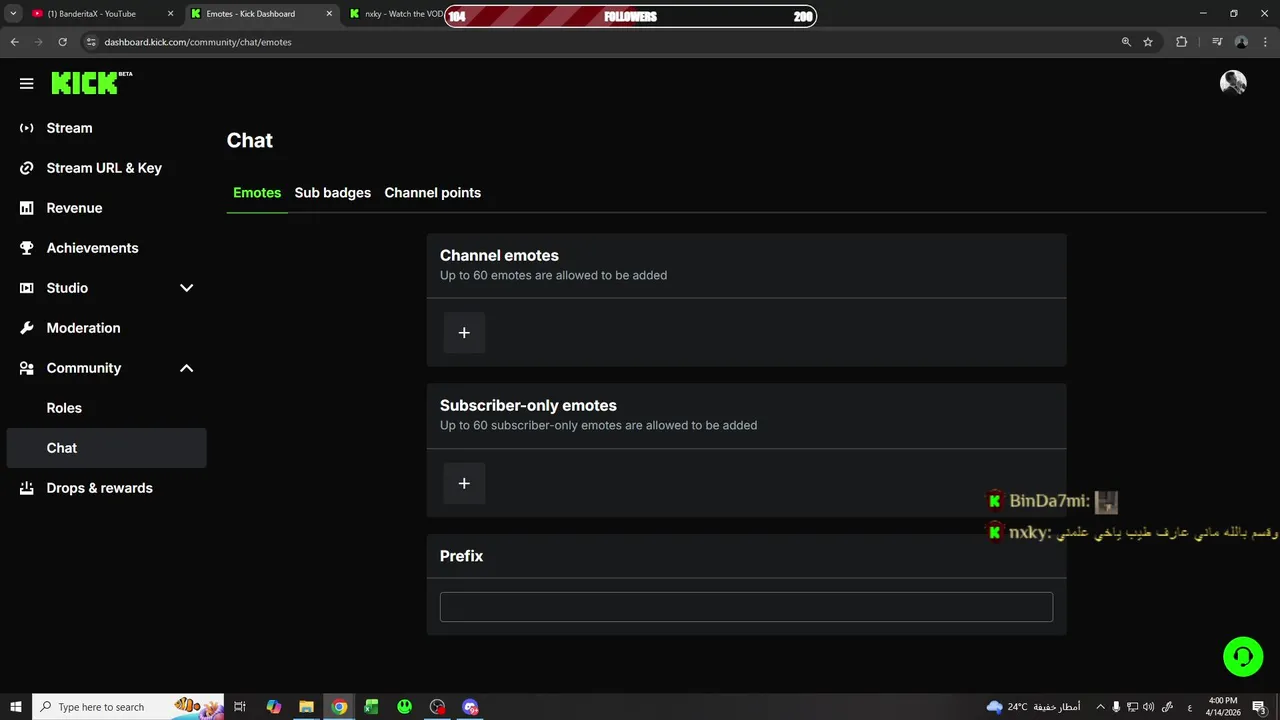Viewport: 1280px width, 720px height.
Task: Open the hamburger menu beside Kick logo
Action: [x=27, y=84]
